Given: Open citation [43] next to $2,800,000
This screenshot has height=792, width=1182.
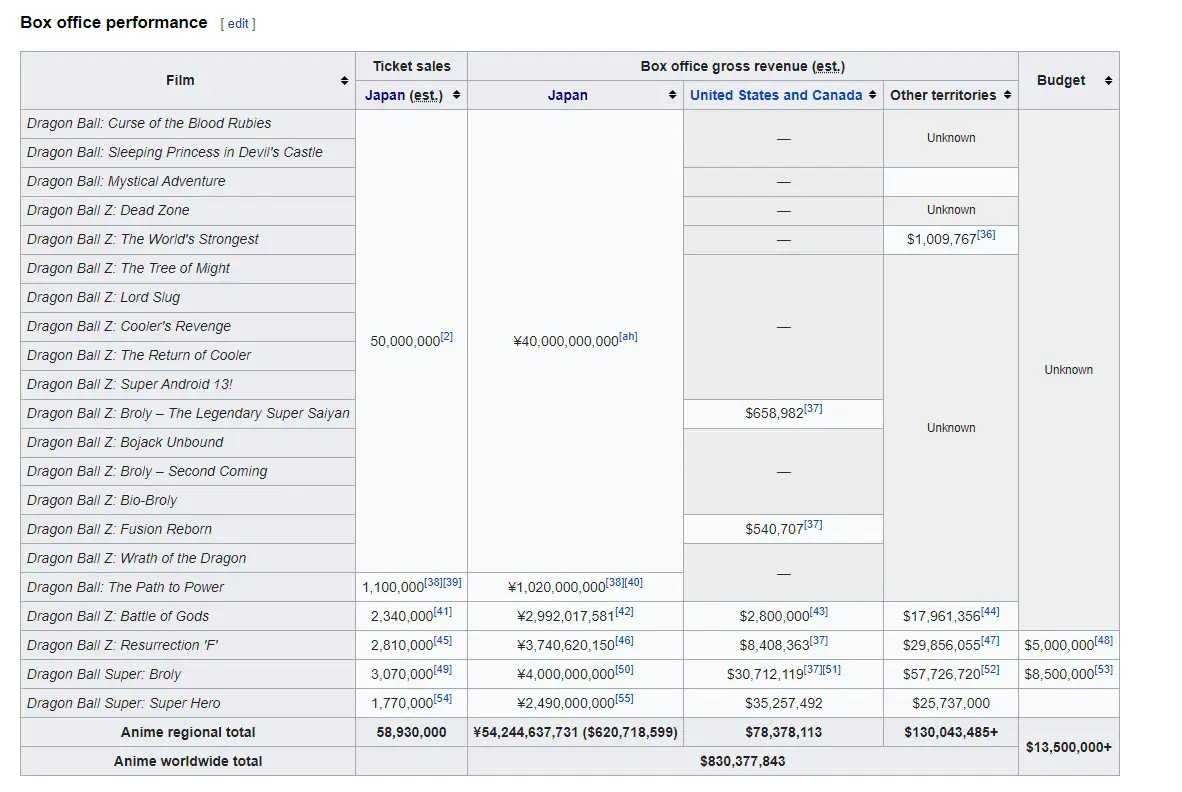Looking at the screenshot, I should coord(819,611).
